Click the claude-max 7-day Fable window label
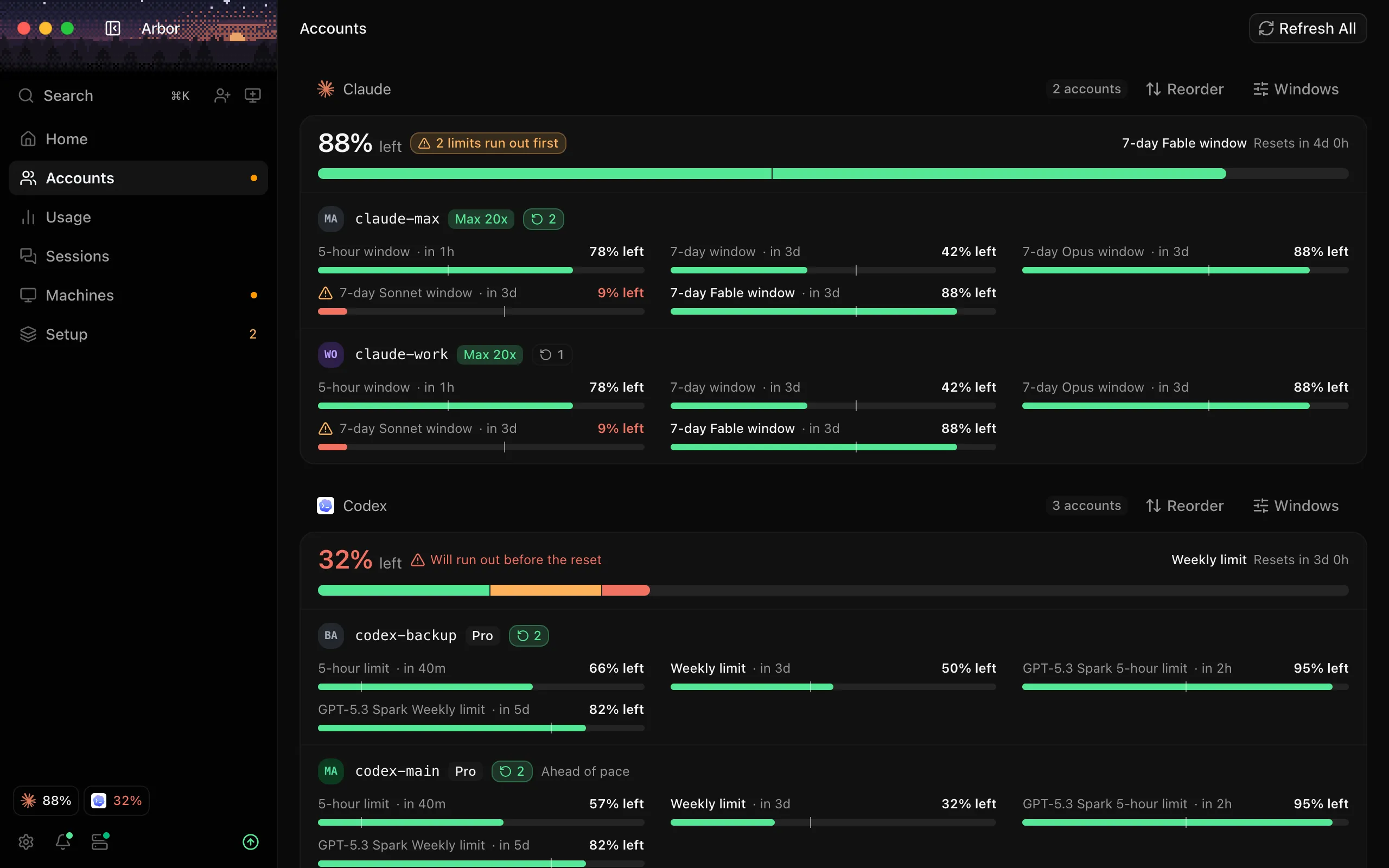Viewport: 1389px width, 868px height. pos(732,293)
